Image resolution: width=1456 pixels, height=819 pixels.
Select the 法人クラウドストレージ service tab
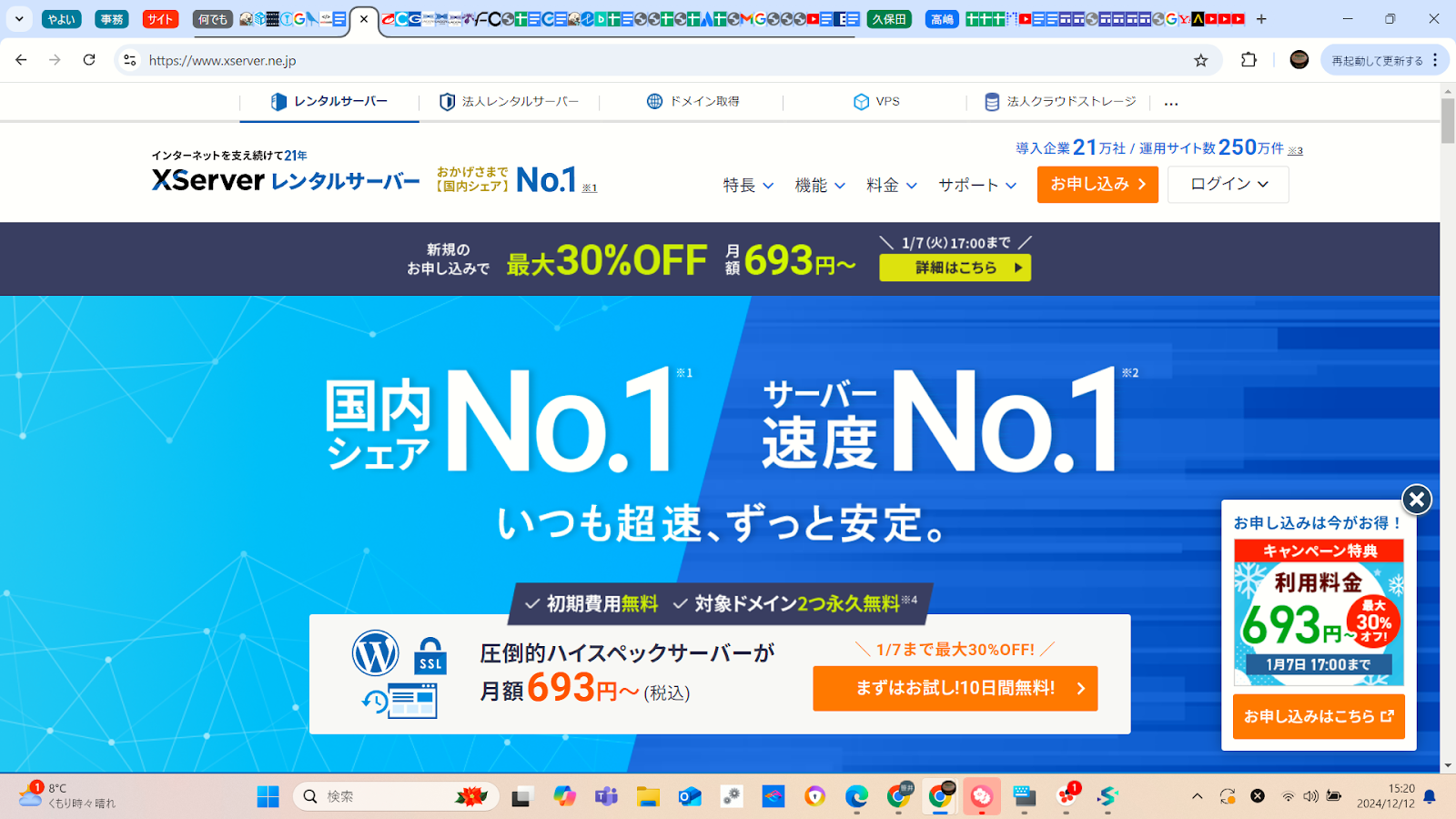click(x=1060, y=102)
